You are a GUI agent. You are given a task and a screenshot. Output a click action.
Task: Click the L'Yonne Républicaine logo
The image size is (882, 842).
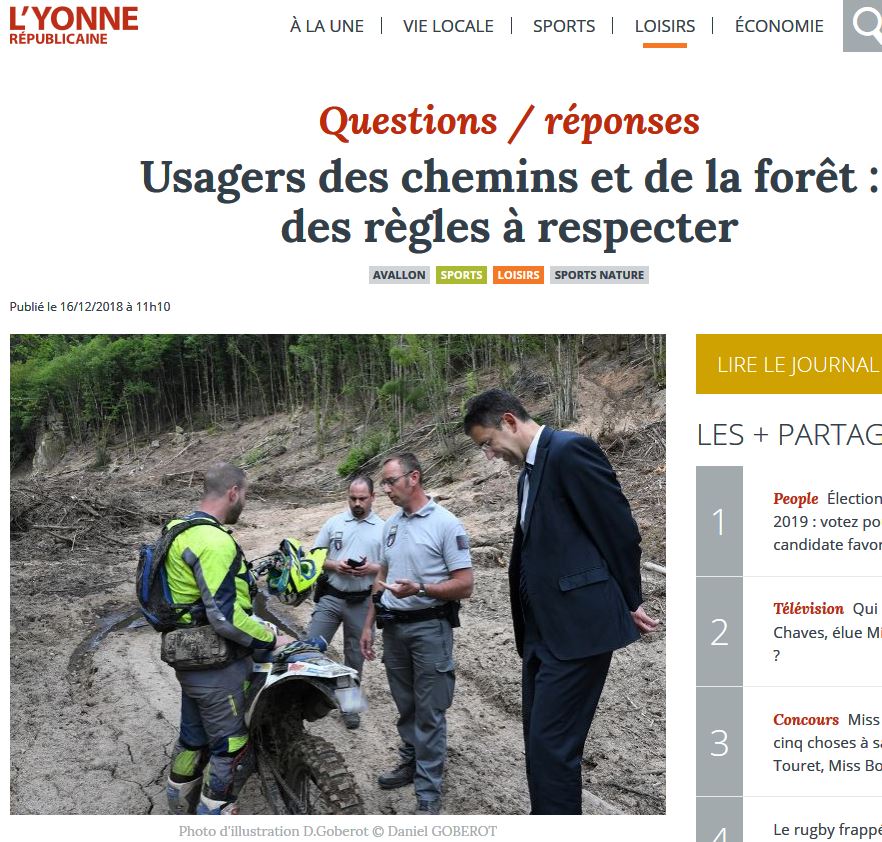pos(74,26)
